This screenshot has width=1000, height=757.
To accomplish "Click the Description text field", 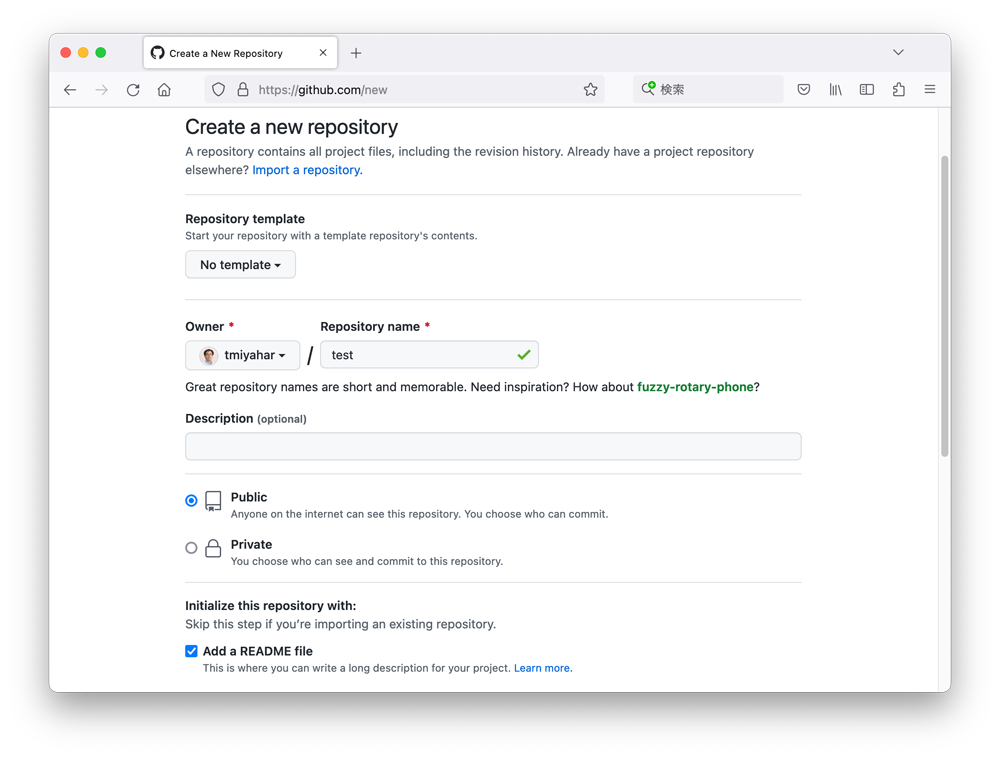I will 493,446.
